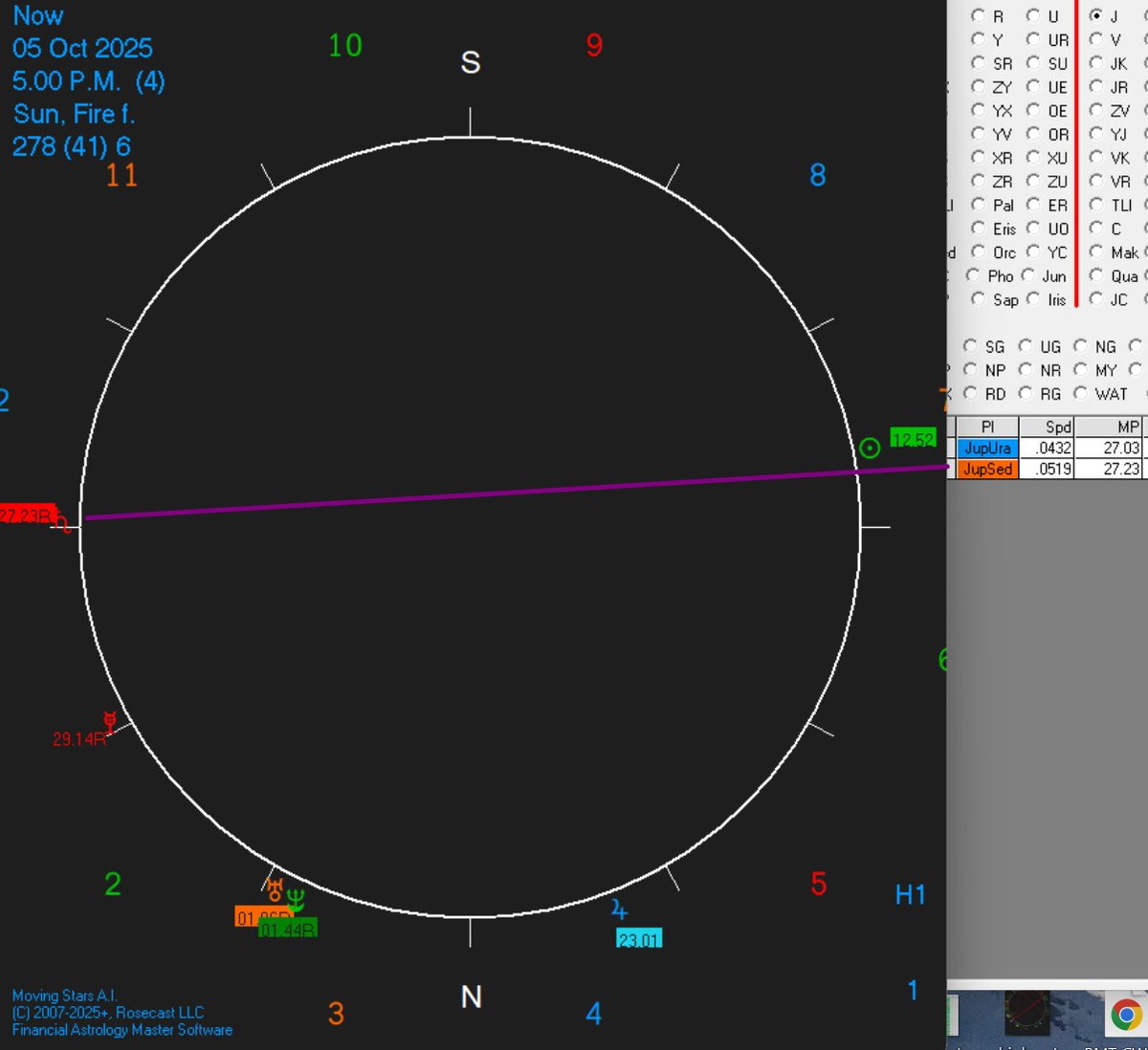Select the MY radio button
Image resolution: width=1148 pixels, height=1050 pixels.
(1081, 369)
